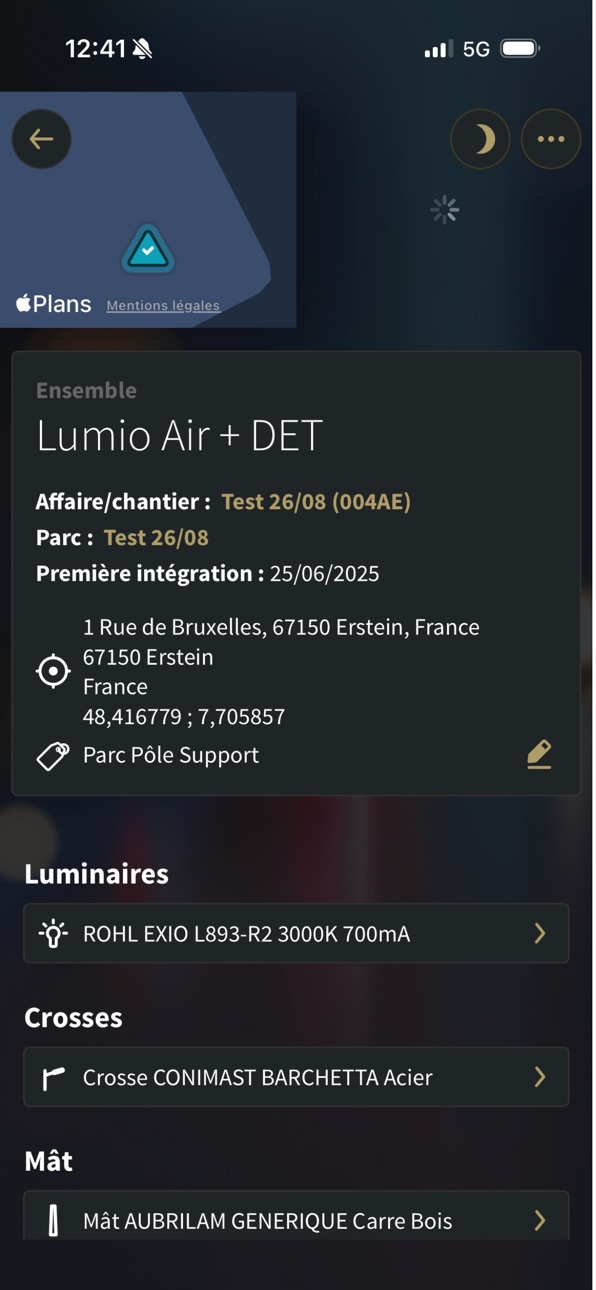Viewport: 596px width, 1290px height.
Task: Tap the tag icon beside Parc Pôle Support
Action: coord(53,756)
